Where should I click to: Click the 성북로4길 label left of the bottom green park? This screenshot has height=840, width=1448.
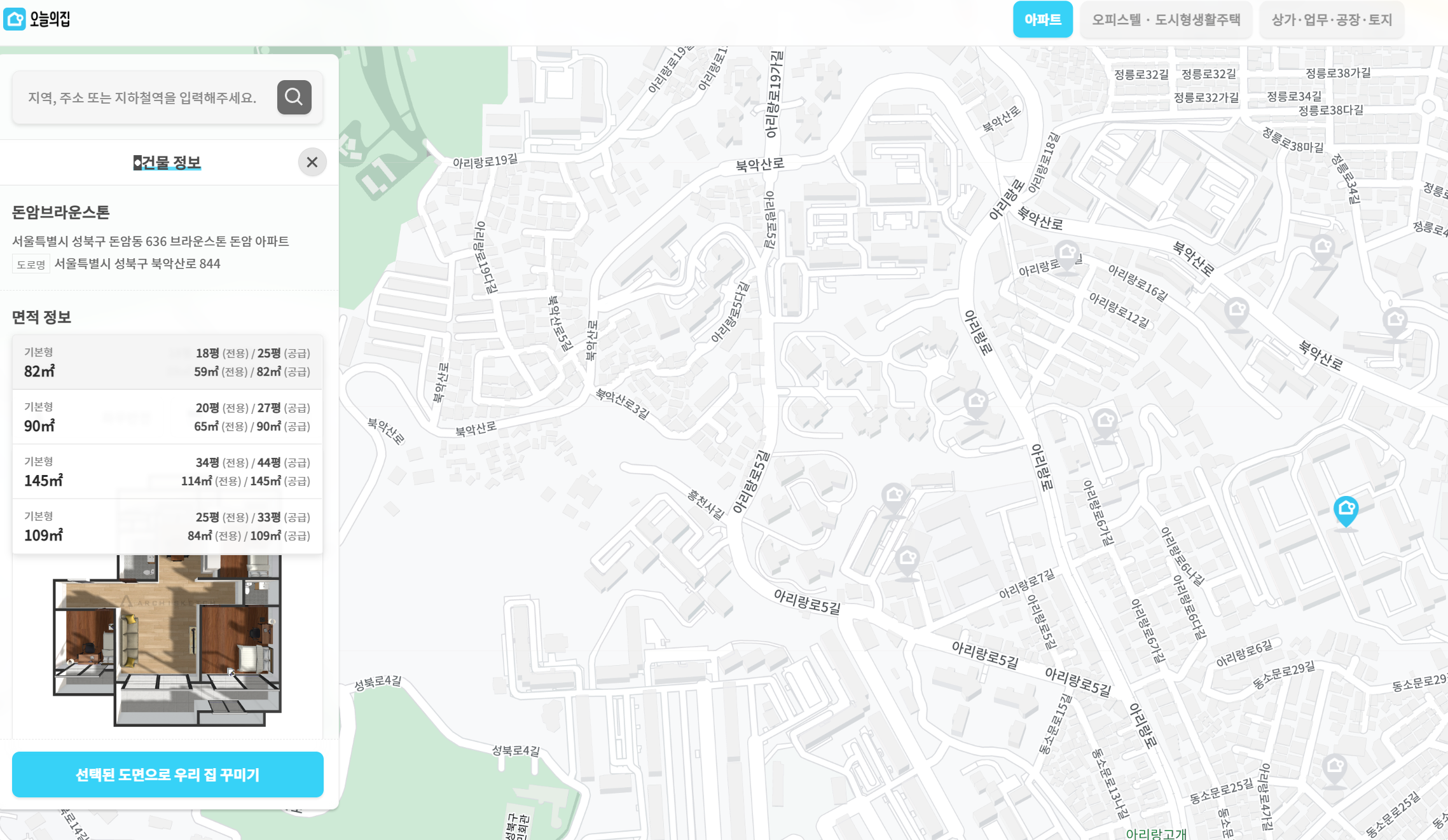point(378,682)
